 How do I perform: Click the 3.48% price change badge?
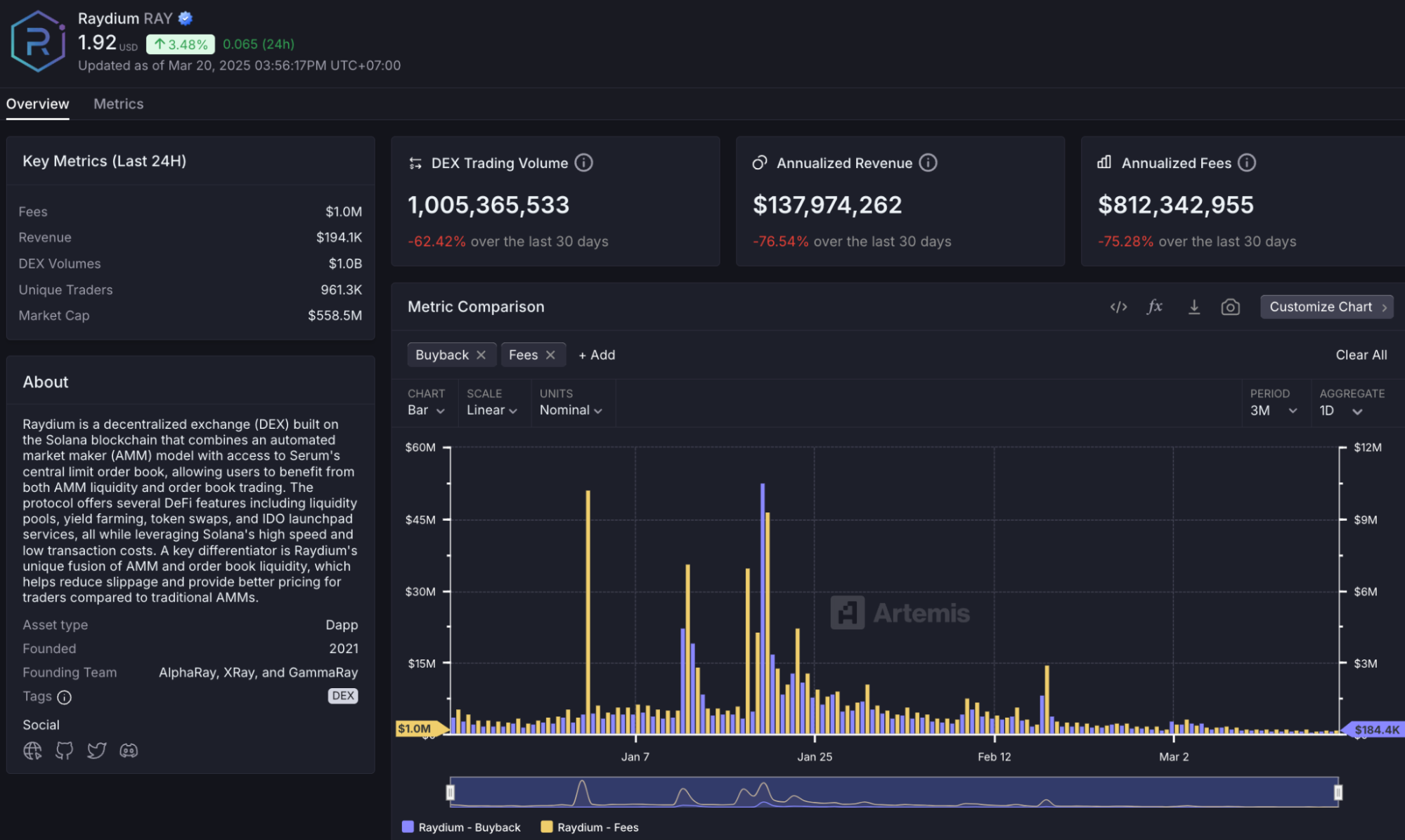tap(181, 44)
